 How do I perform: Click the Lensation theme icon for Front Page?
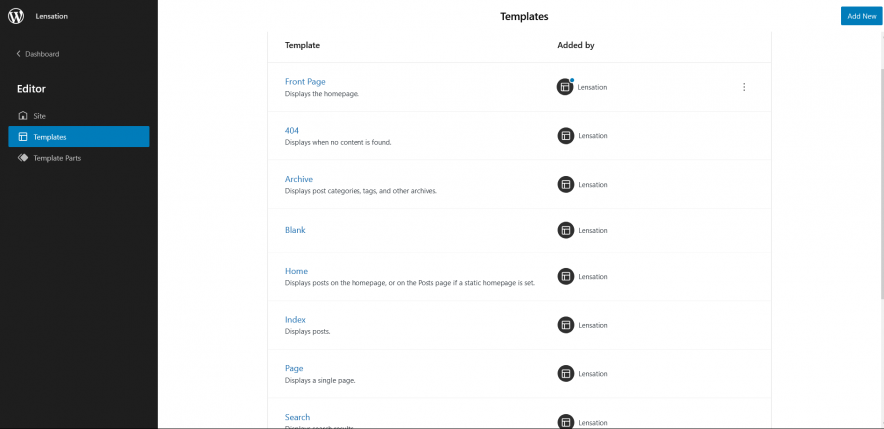pyautogui.click(x=565, y=87)
